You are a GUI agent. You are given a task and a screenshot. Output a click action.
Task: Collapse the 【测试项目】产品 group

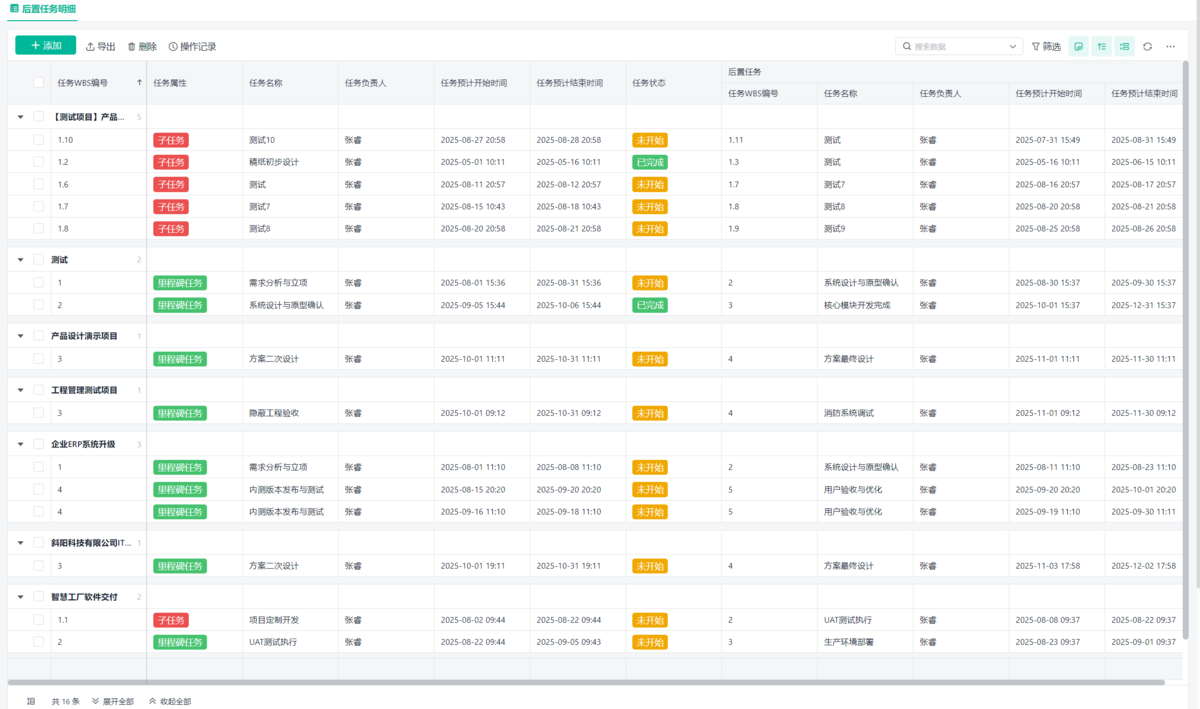pos(21,117)
